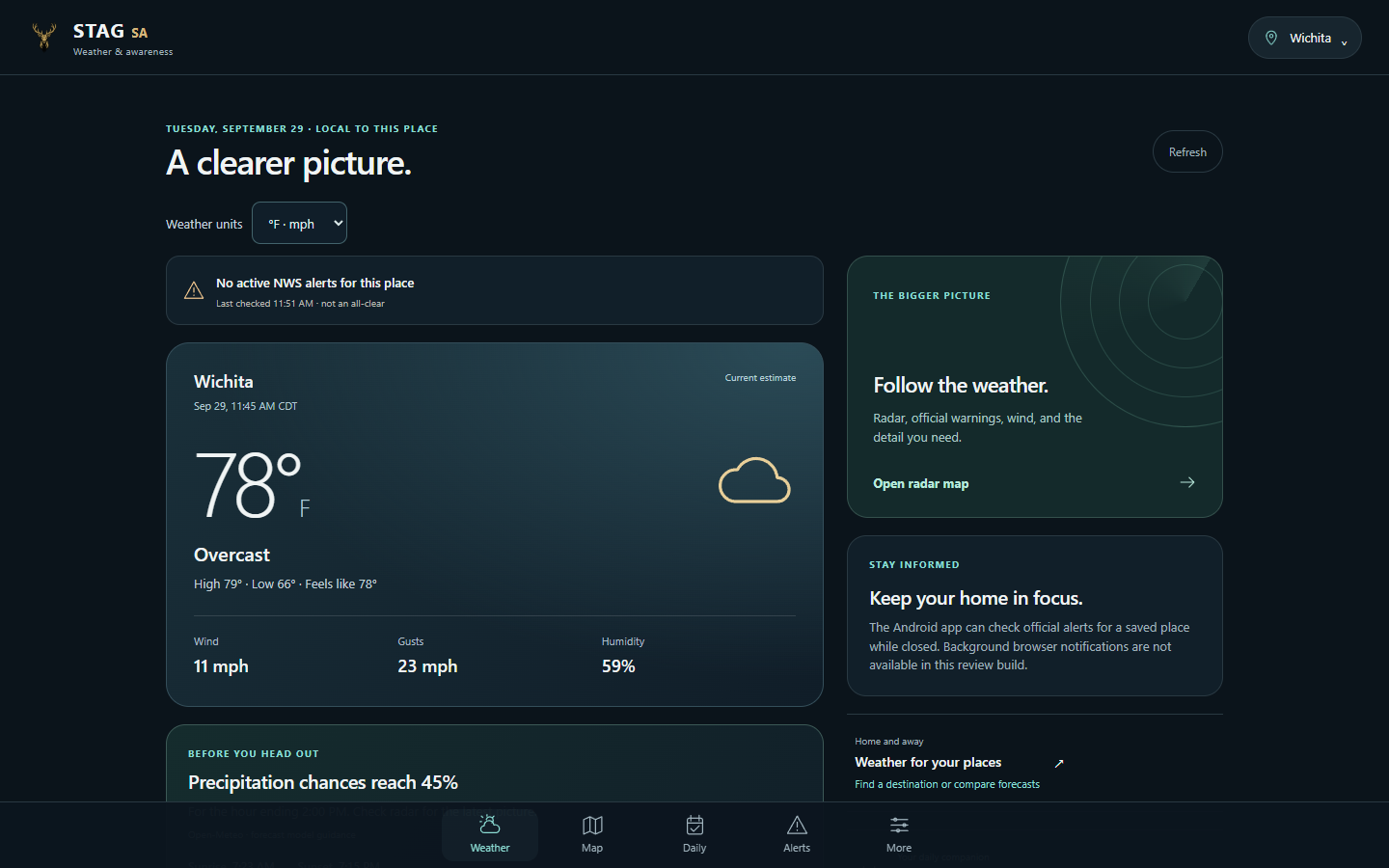The height and width of the screenshot is (868, 1389).
Task: Open Weather for your places link
Action: [928, 762]
